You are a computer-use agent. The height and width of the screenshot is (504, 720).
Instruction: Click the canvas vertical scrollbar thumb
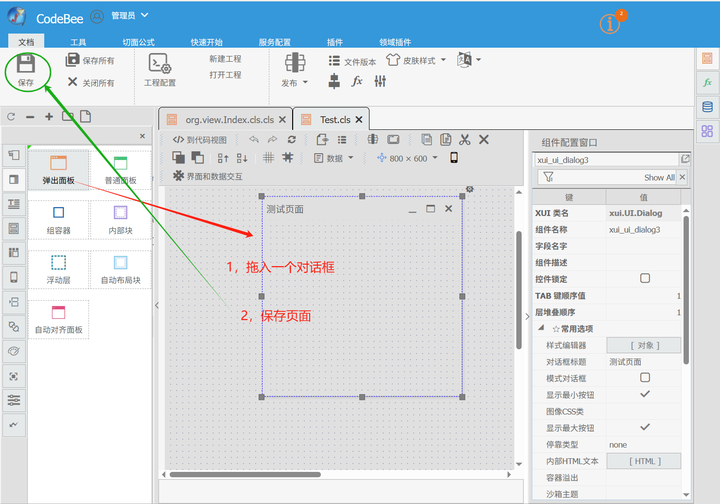click(x=519, y=290)
